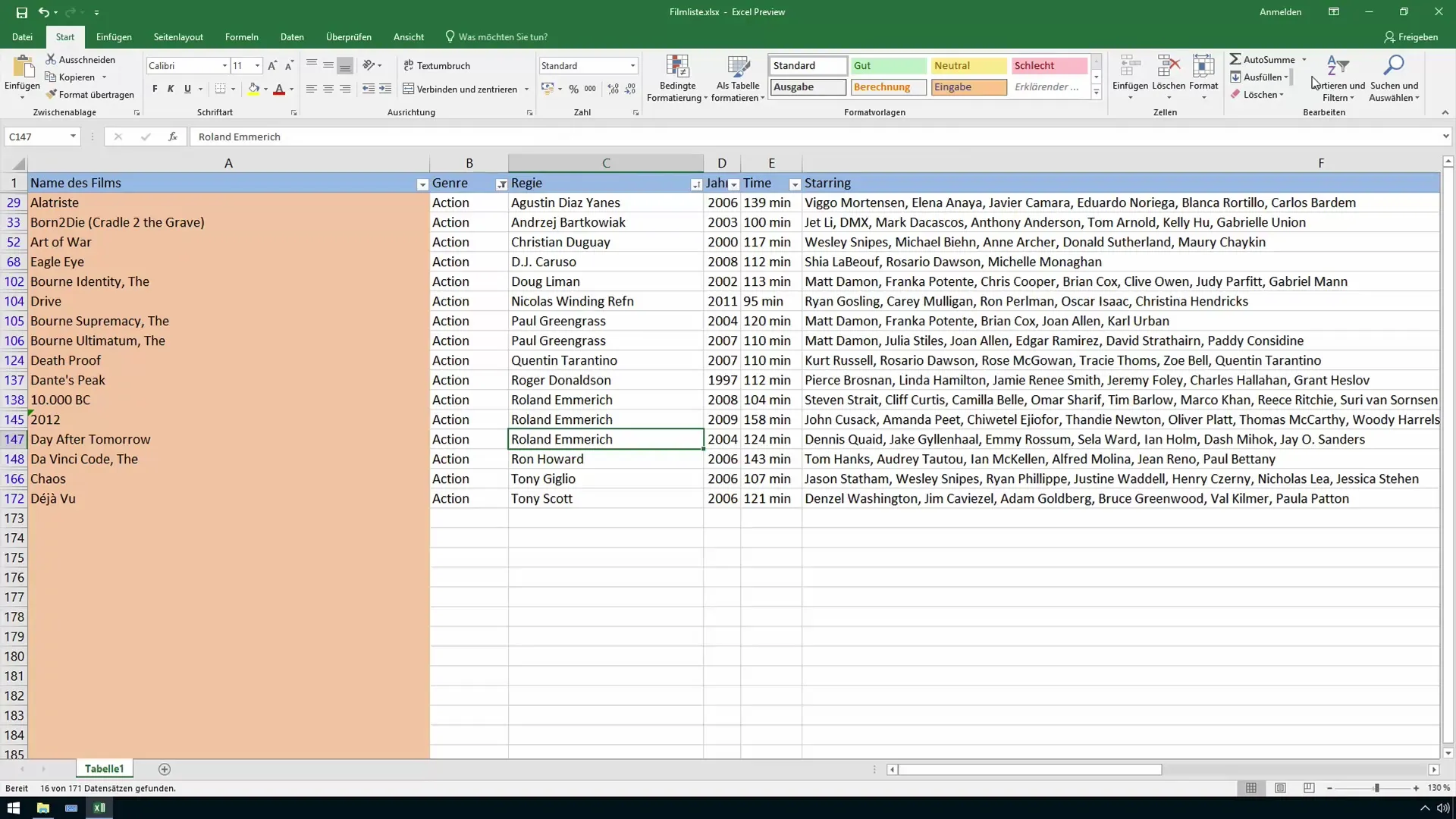Toggle Textumbruch wrap text
Screen dimensions: 1456x819
(437, 66)
